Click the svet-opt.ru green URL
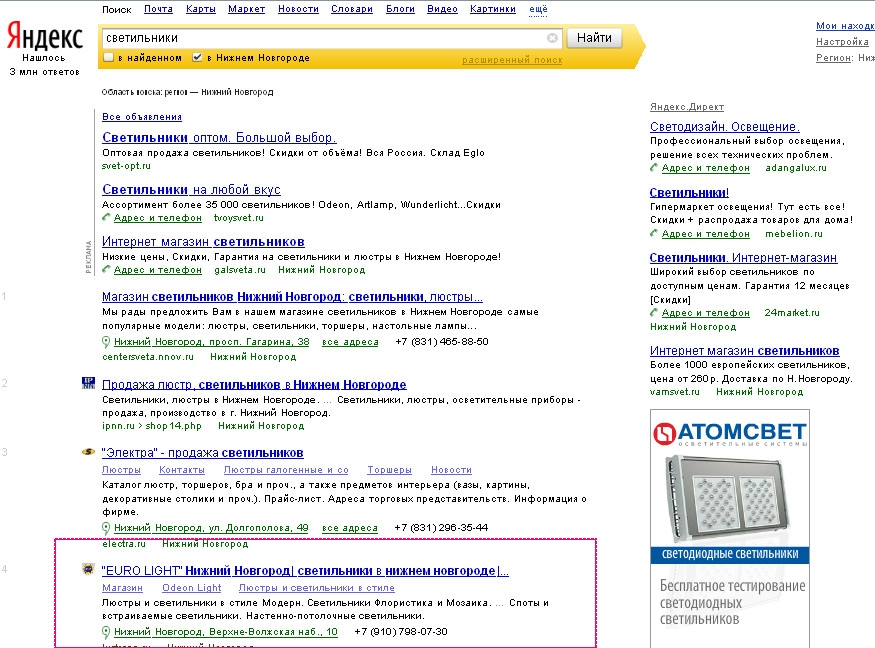The image size is (875, 648). pos(126,166)
